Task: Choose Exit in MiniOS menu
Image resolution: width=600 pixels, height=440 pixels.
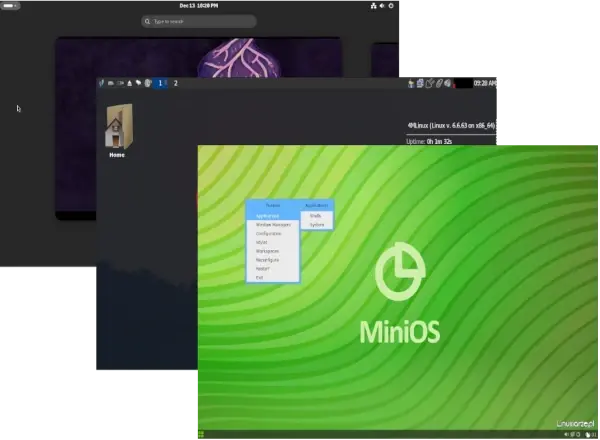Action: 272,277
